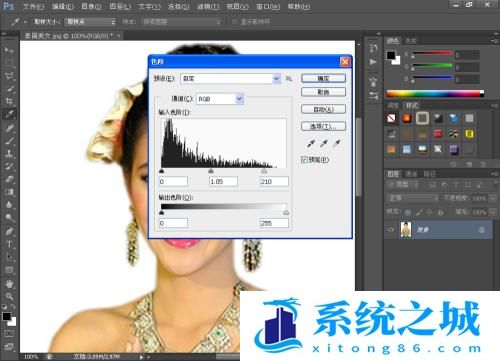Image resolution: width=500 pixels, height=361 pixels.
Task: Toggle lock transparent pixels
Action: coord(408,212)
